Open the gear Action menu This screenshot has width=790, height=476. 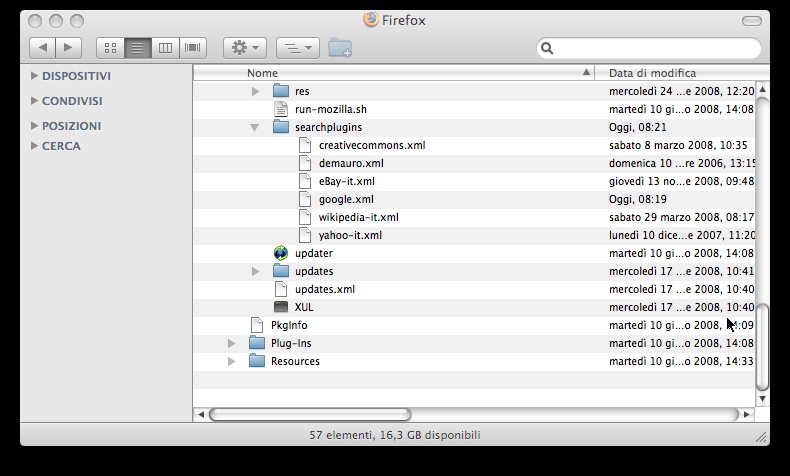(245, 48)
